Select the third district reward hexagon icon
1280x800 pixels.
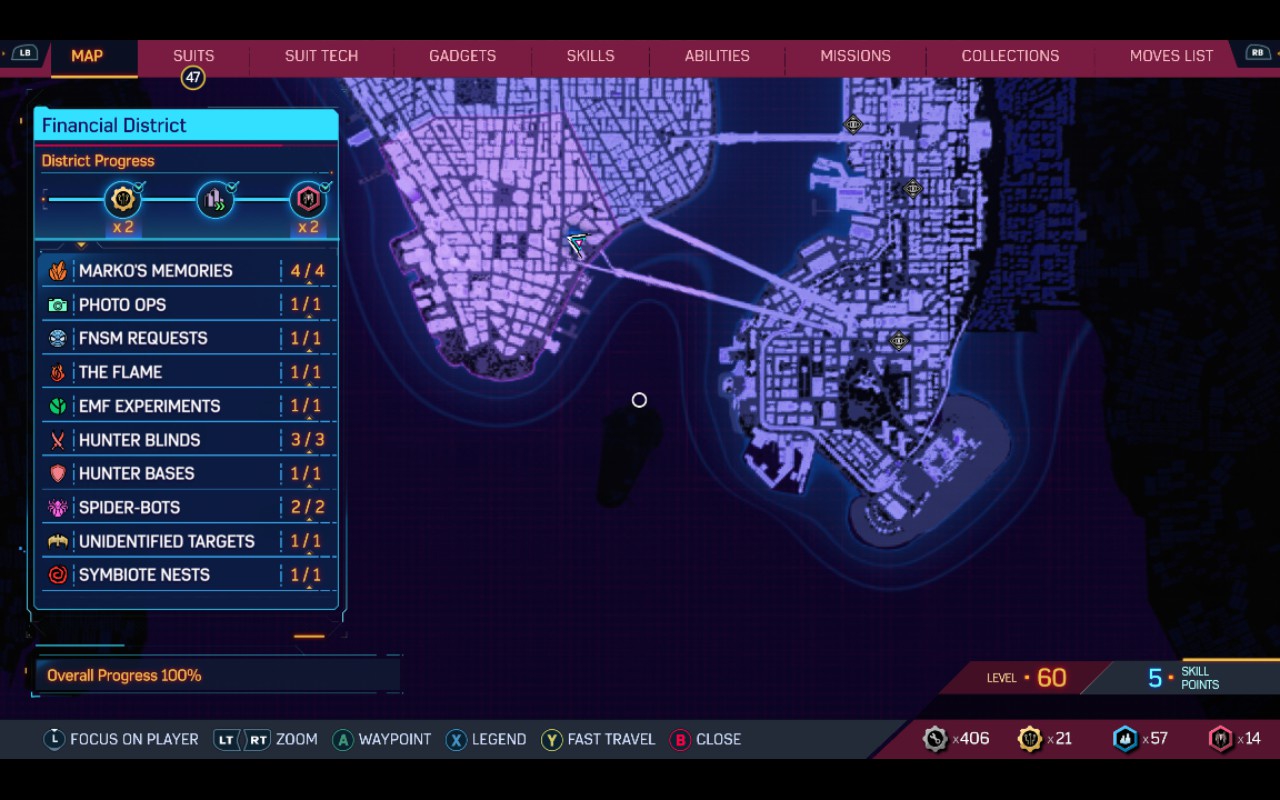pyautogui.click(x=308, y=200)
